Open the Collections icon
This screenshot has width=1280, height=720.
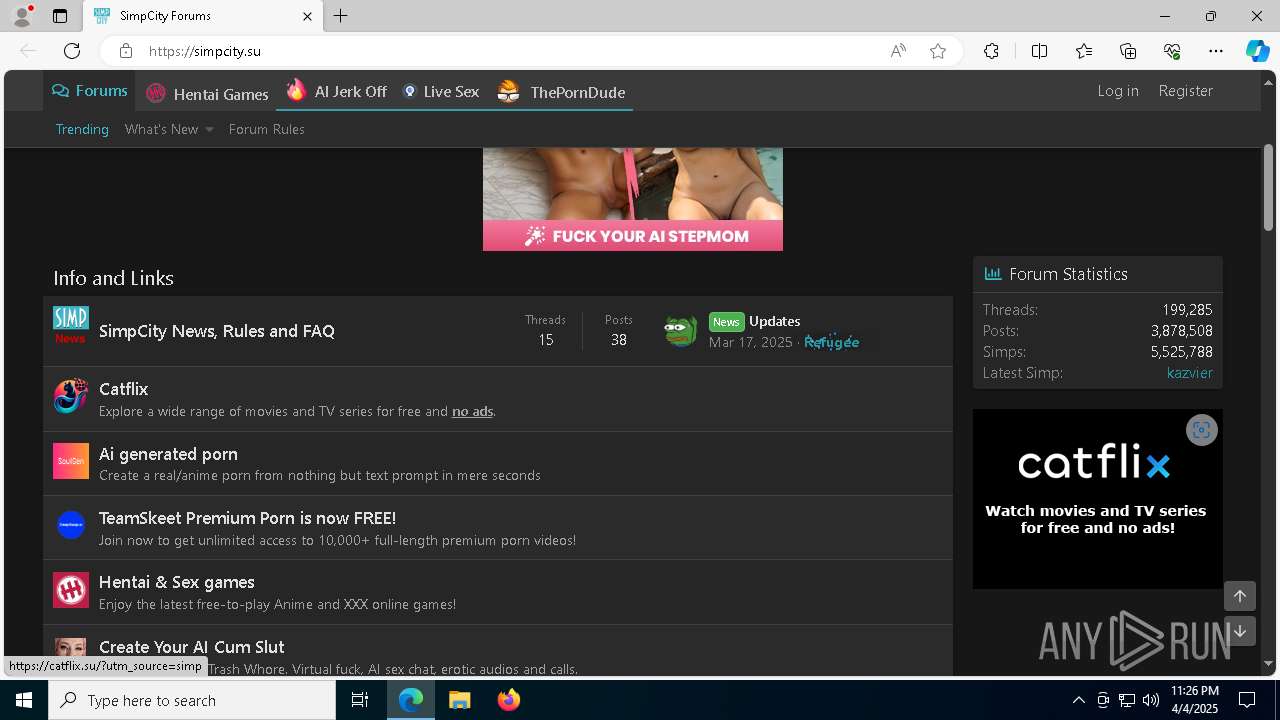[x=1128, y=51]
